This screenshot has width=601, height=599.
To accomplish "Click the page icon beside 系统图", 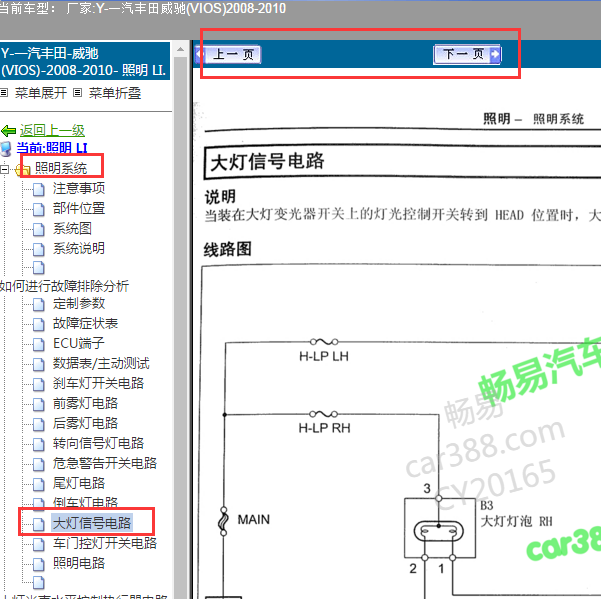I will tap(38, 229).
